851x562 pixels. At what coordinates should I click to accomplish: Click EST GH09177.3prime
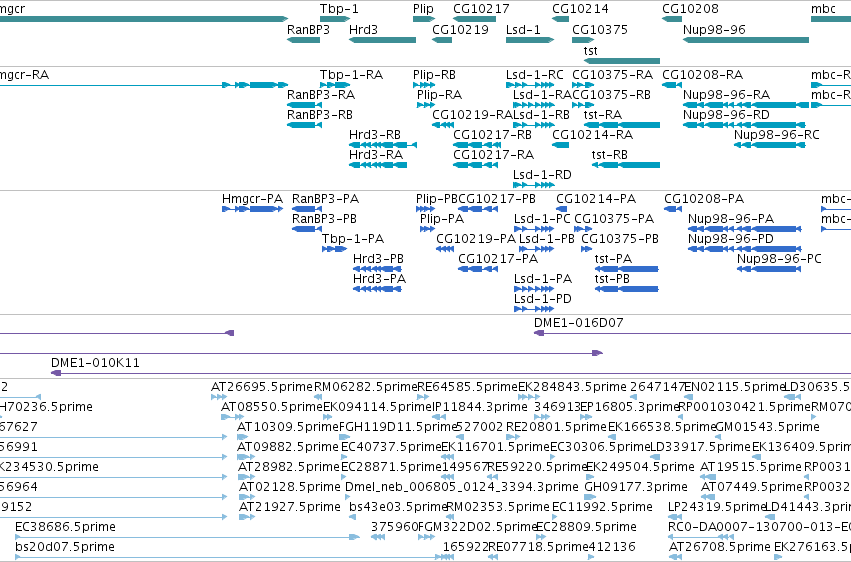(x=589, y=497)
